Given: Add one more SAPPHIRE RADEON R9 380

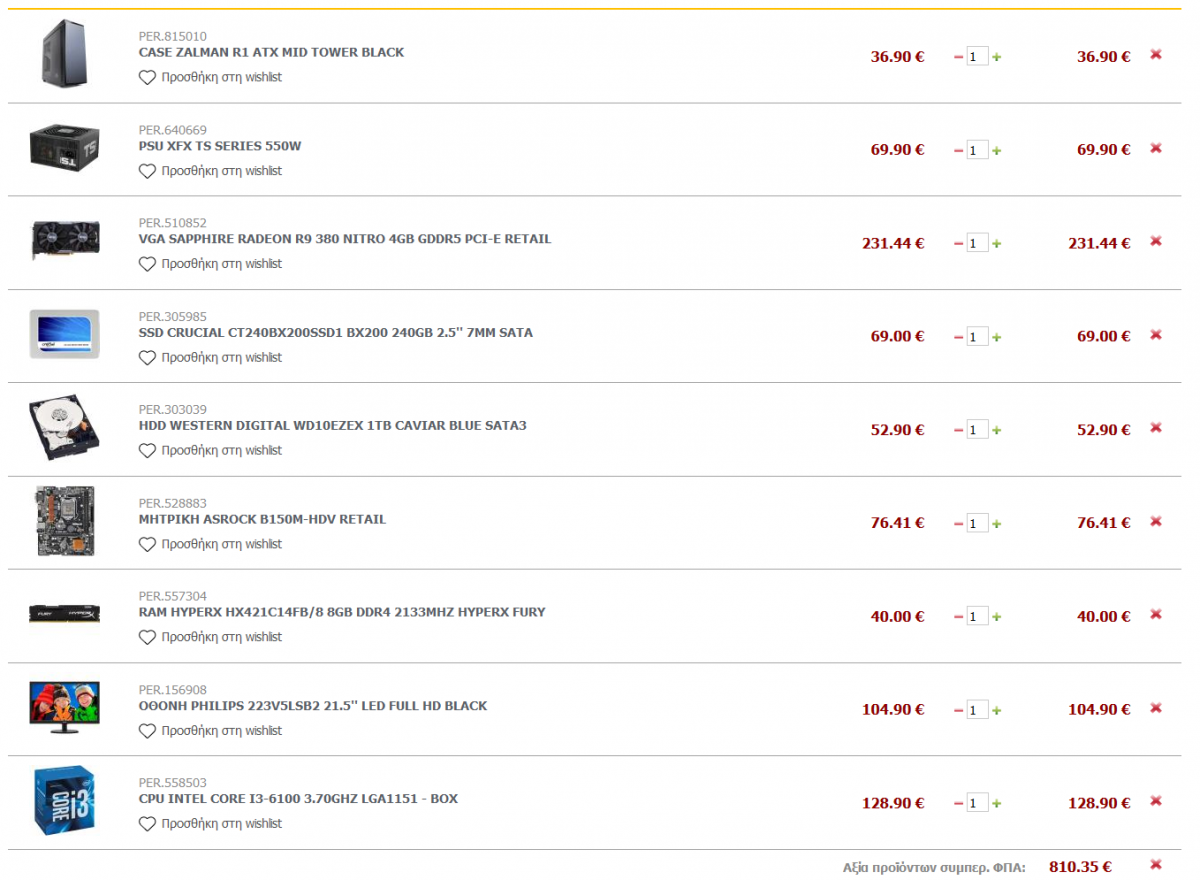Looking at the screenshot, I should (x=996, y=243).
